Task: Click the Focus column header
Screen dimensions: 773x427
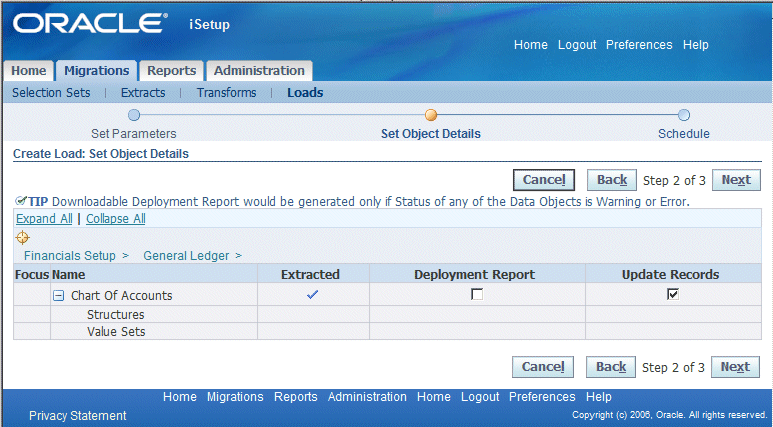Action: point(32,275)
